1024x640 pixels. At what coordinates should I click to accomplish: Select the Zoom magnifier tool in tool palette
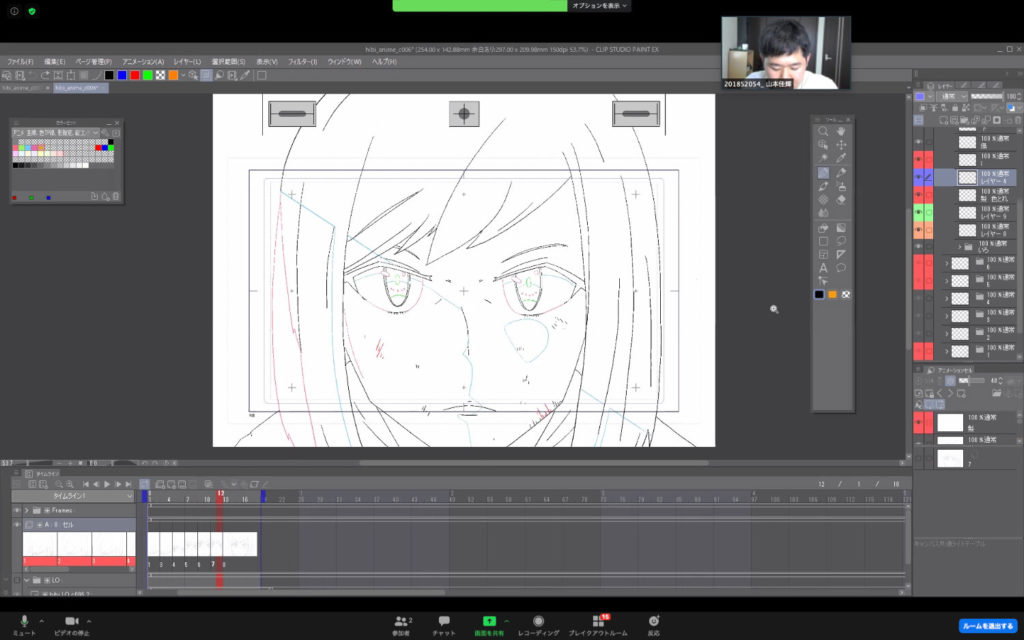click(823, 132)
